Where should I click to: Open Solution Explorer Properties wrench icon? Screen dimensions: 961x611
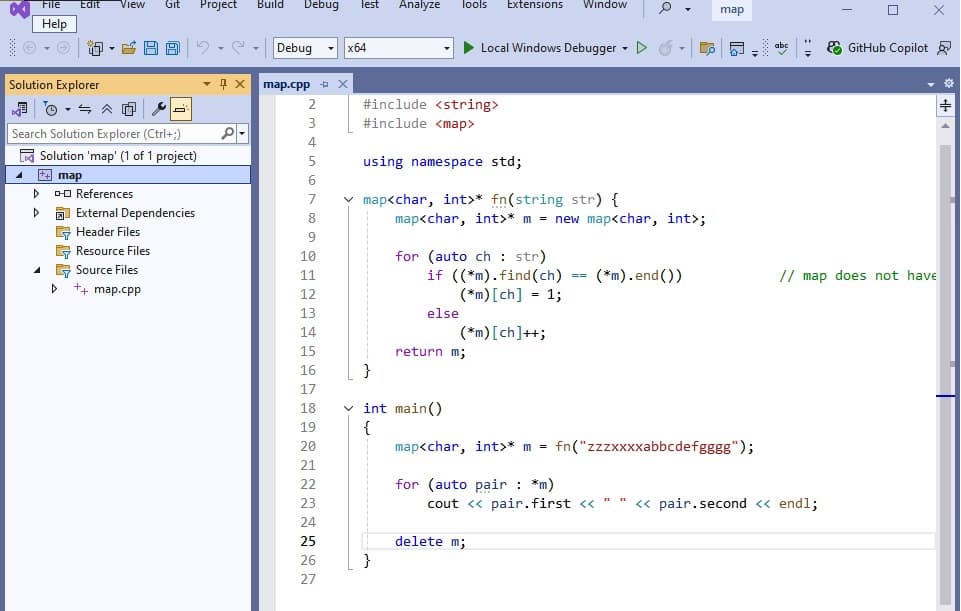(159, 109)
